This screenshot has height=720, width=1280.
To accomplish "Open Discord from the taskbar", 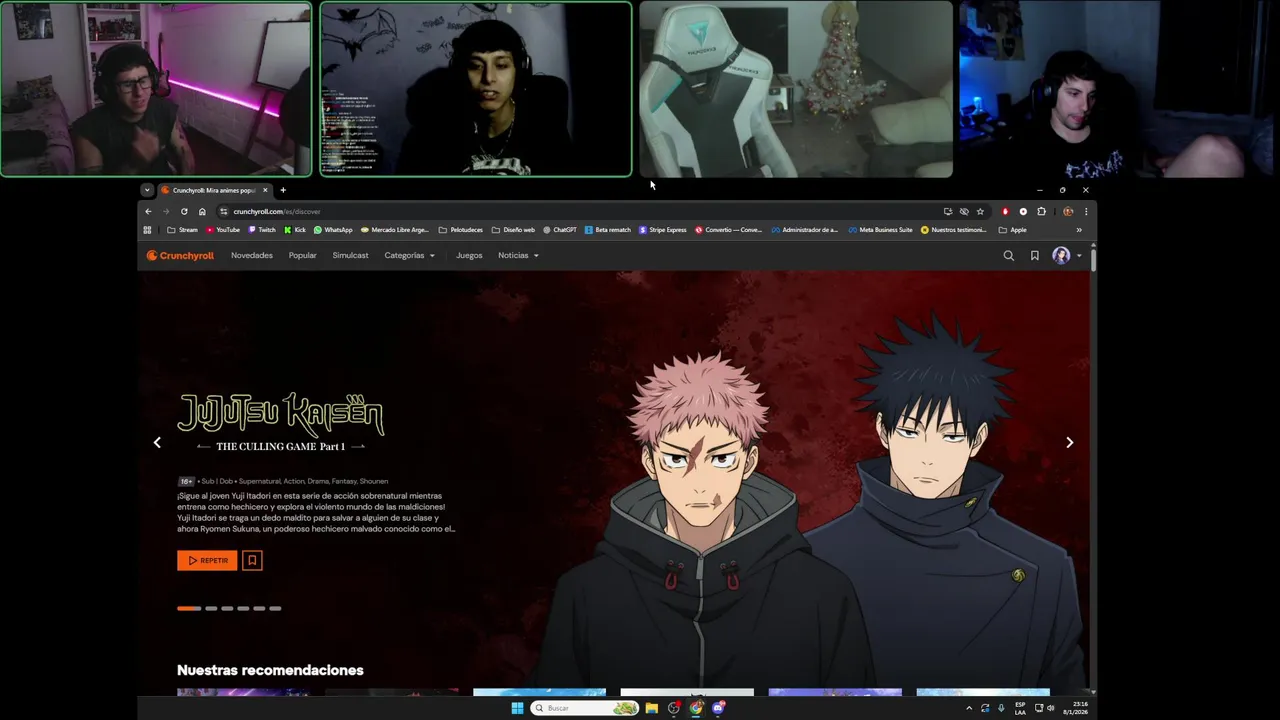I will (718, 708).
